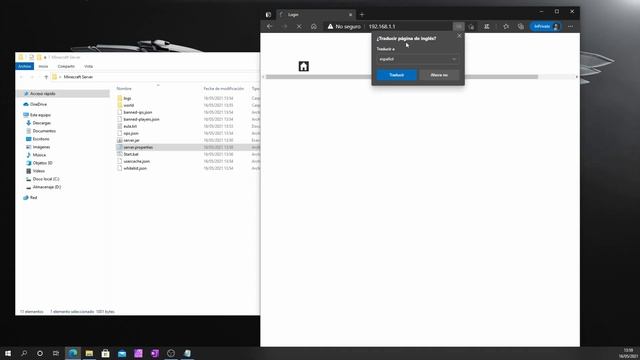Close the Login browser tab
640x360 pixels.
tap(350, 15)
